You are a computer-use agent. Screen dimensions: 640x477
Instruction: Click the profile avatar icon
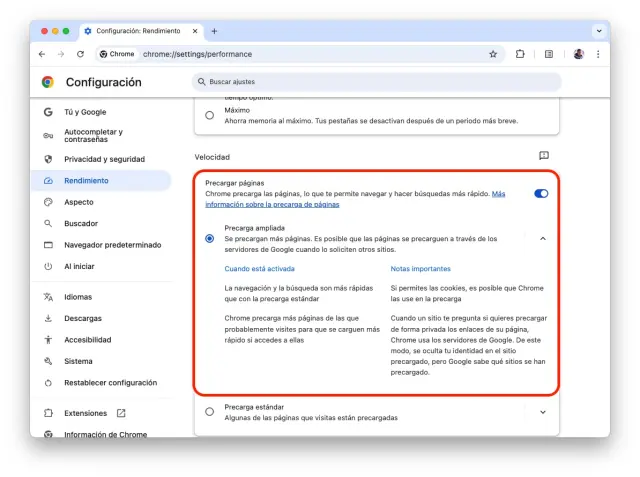click(579, 54)
